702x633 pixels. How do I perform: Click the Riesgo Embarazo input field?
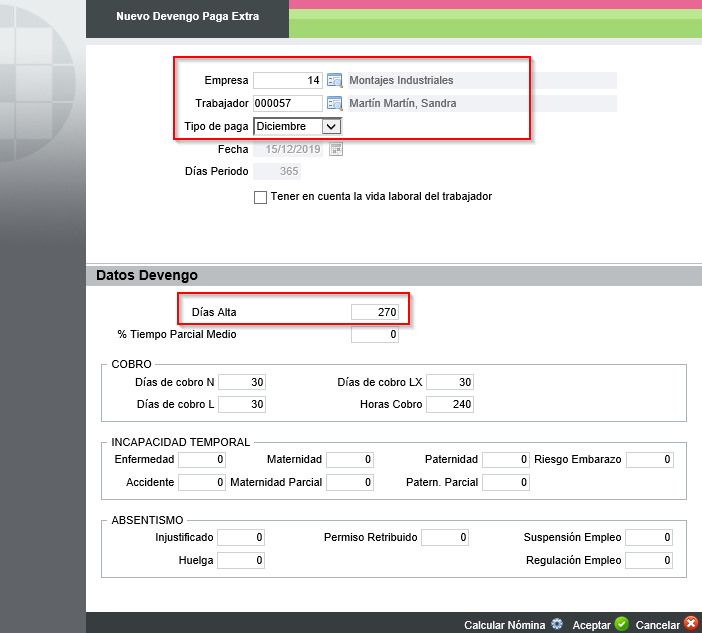tap(650, 460)
